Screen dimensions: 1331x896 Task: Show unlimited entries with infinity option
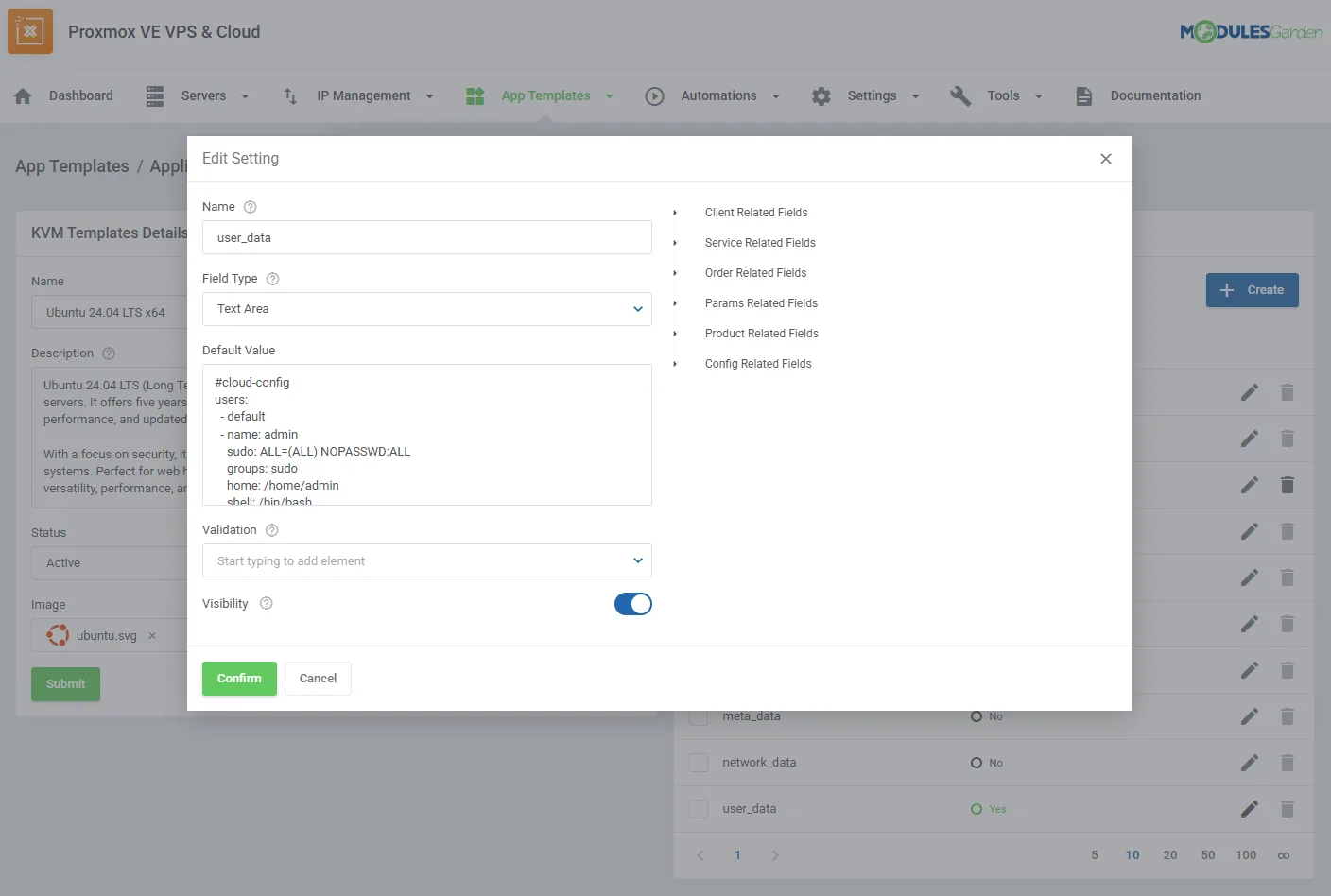pyautogui.click(x=1284, y=855)
